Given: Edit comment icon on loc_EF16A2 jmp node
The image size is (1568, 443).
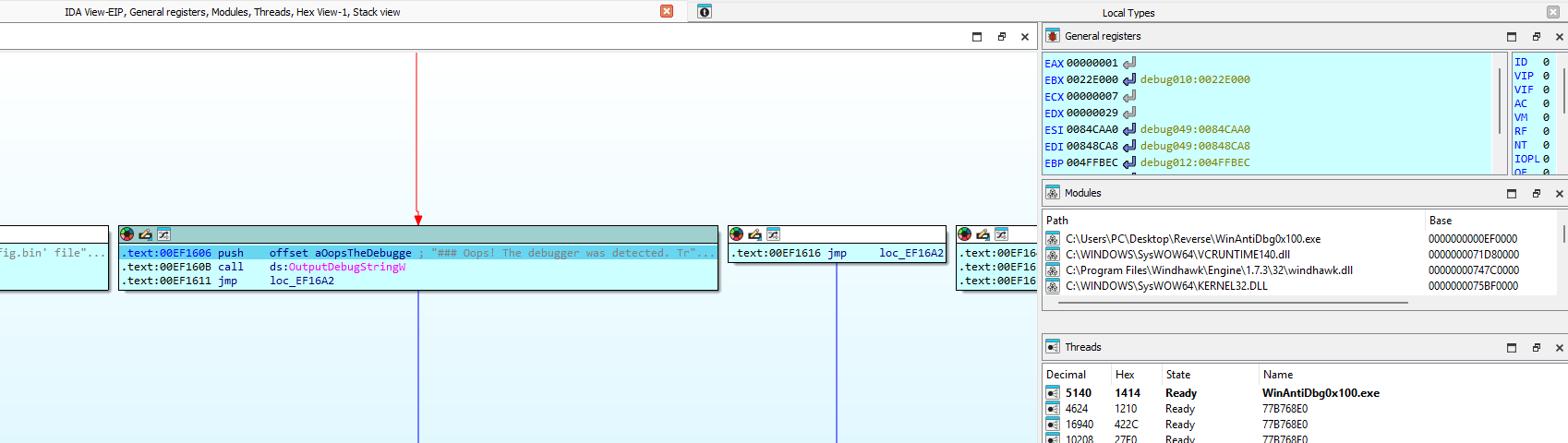Looking at the screenshot, I should pos(754,234).
